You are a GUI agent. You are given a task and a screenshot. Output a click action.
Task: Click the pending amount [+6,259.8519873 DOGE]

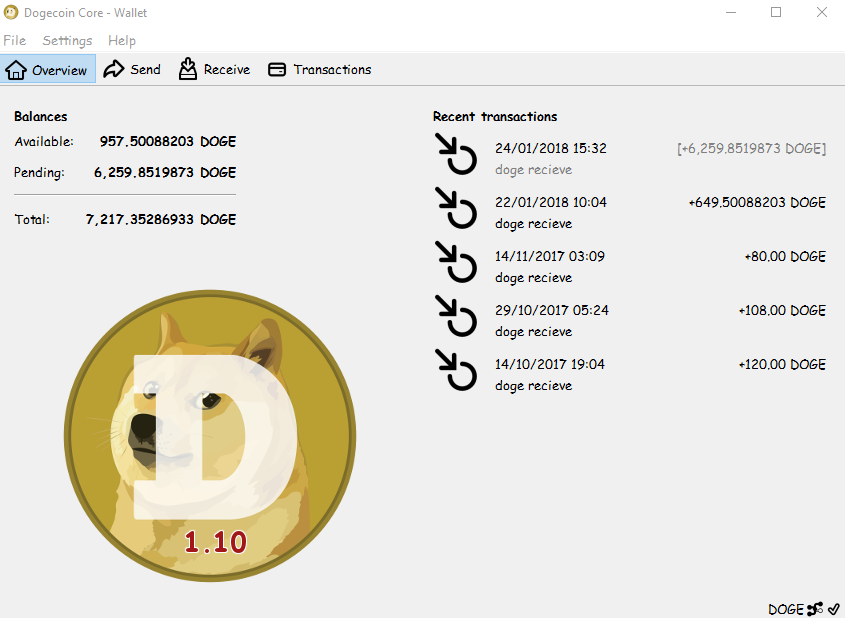751,149
